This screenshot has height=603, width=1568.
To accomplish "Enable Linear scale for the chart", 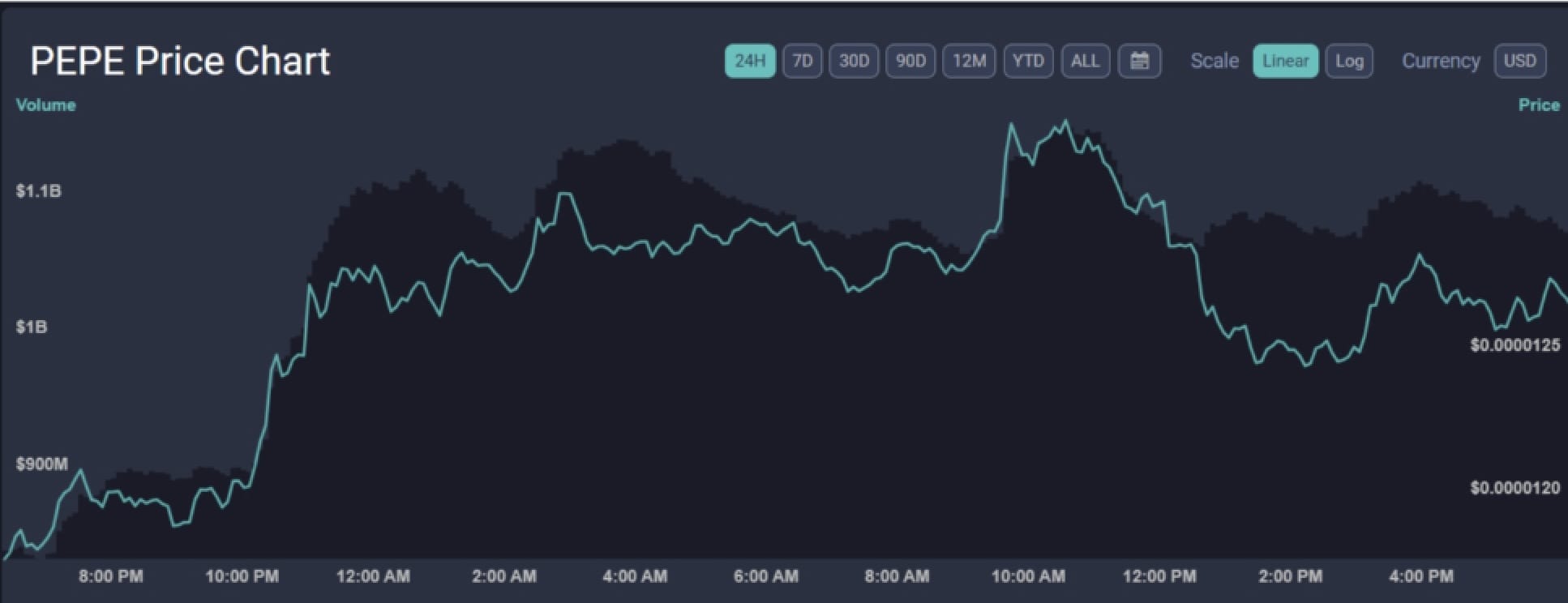I will click(x=1285, y=61).
